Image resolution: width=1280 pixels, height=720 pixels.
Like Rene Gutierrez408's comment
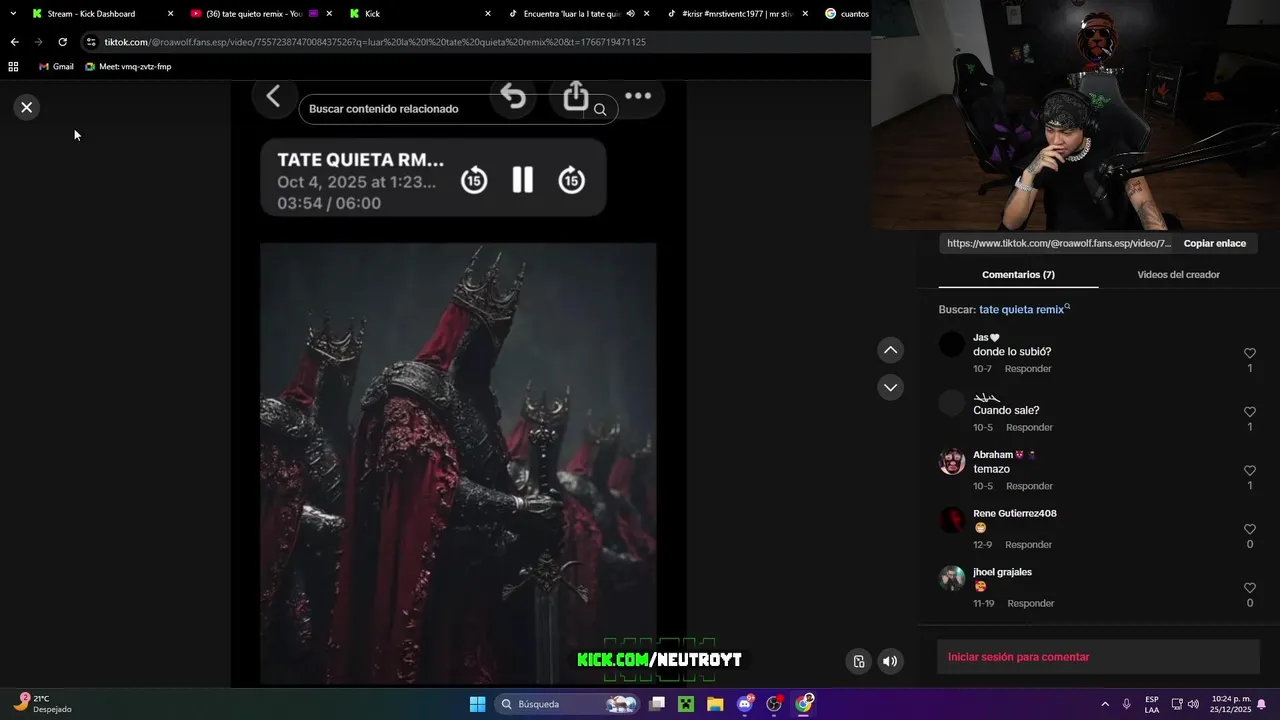pyautogui.click(x=1250, y=530)
